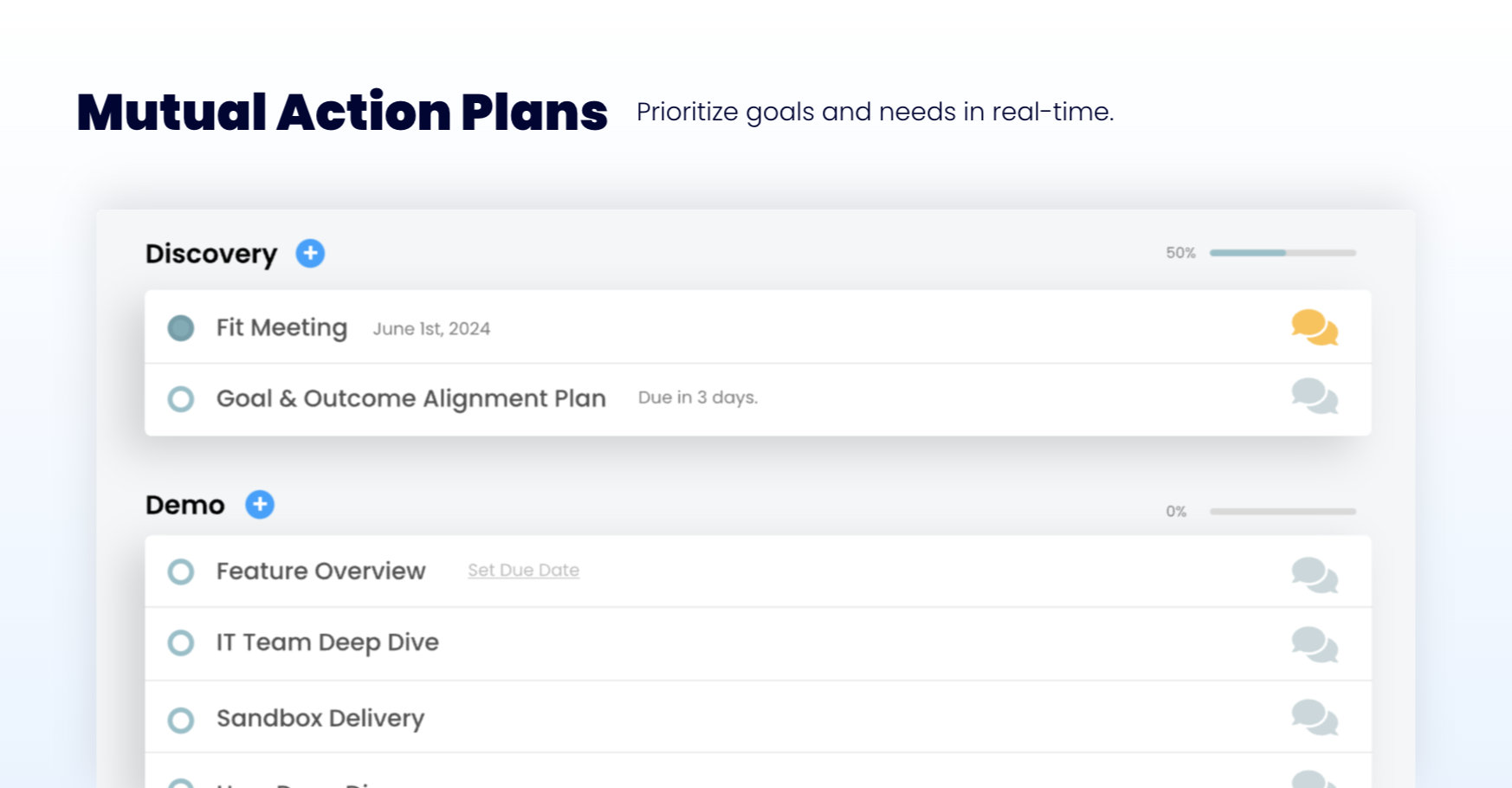
Task: Mark IT Team Deep Dive as done
Action: (181, 643)
